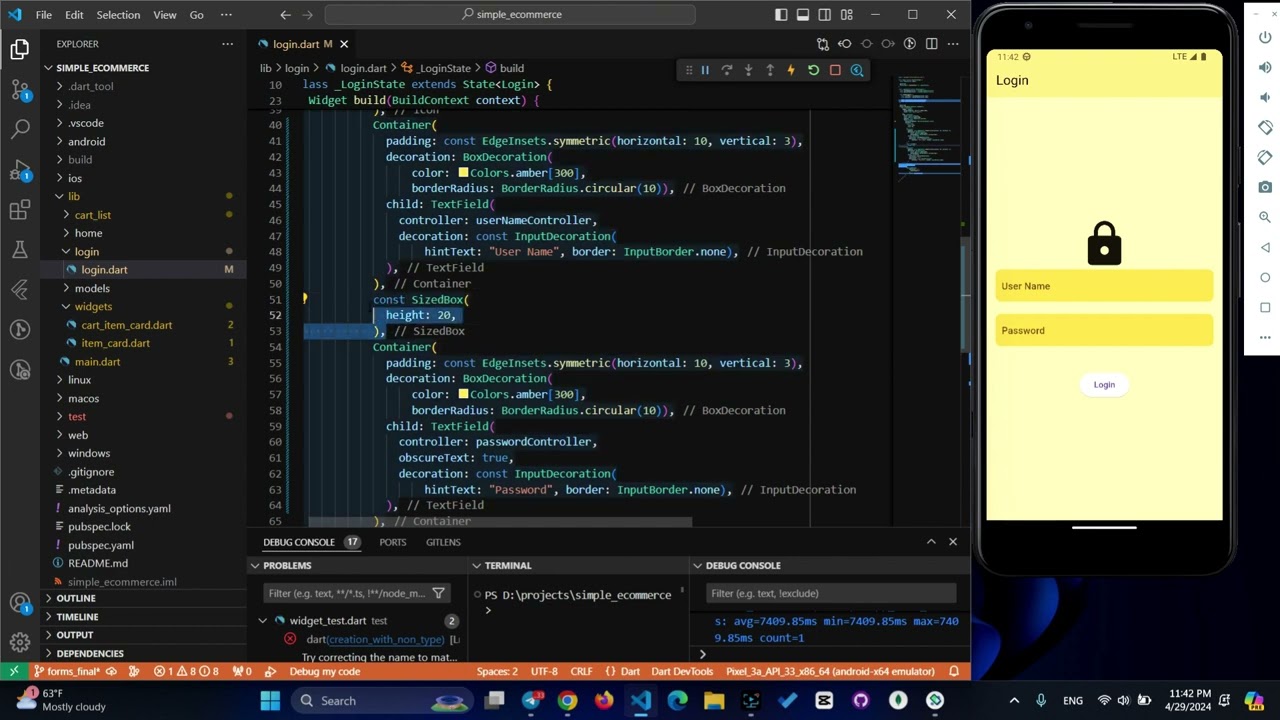Toggle the secondary side bar
The height and width of the screenshot is (720, 1280).
[x=825, y=15]
